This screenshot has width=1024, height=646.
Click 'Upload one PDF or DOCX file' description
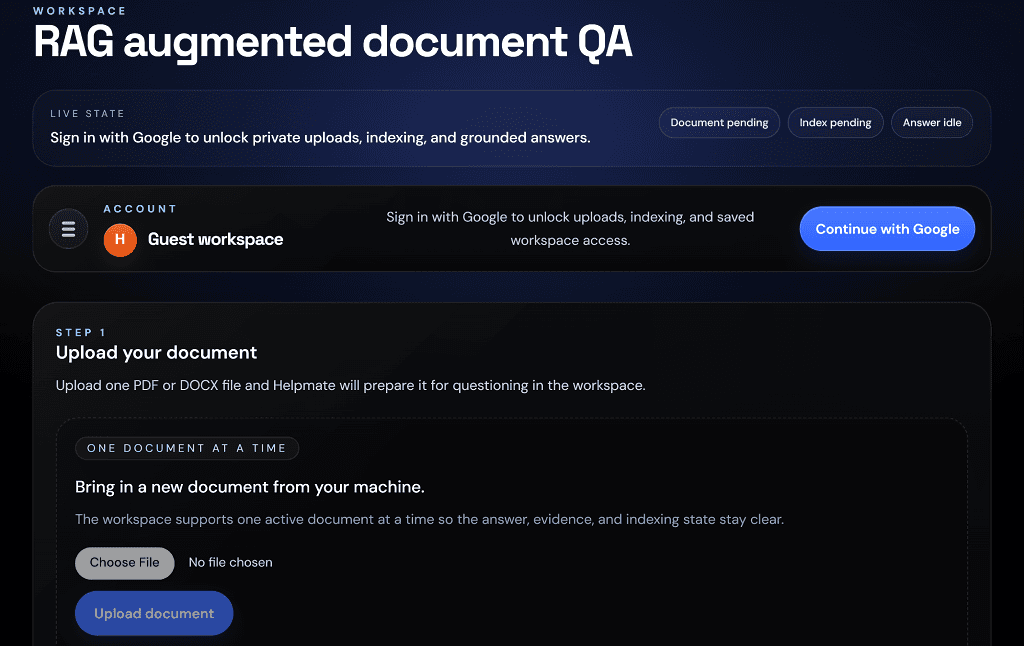pos(350,385)
